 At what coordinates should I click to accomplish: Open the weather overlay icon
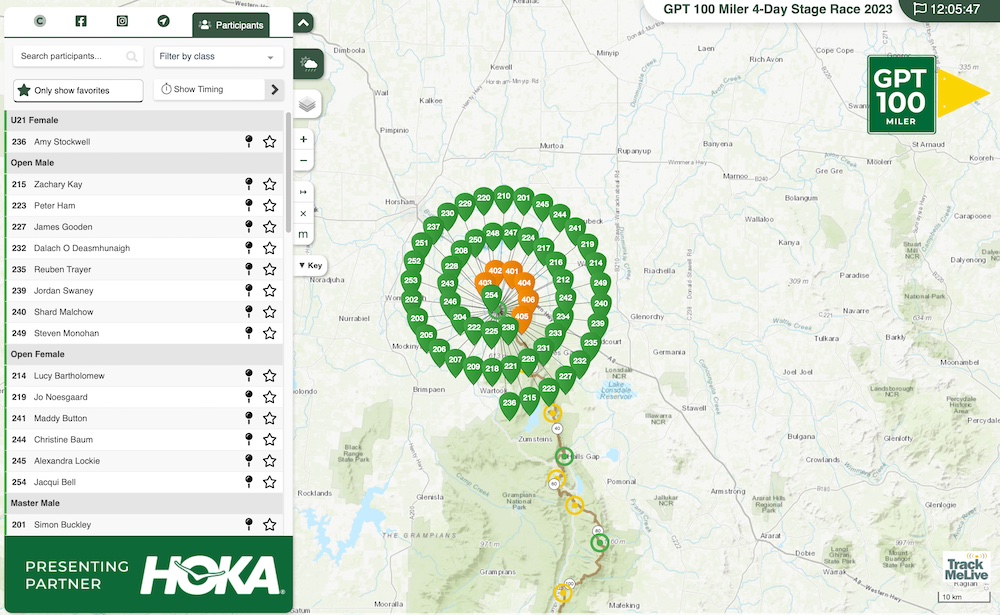[x=308, y=65]
